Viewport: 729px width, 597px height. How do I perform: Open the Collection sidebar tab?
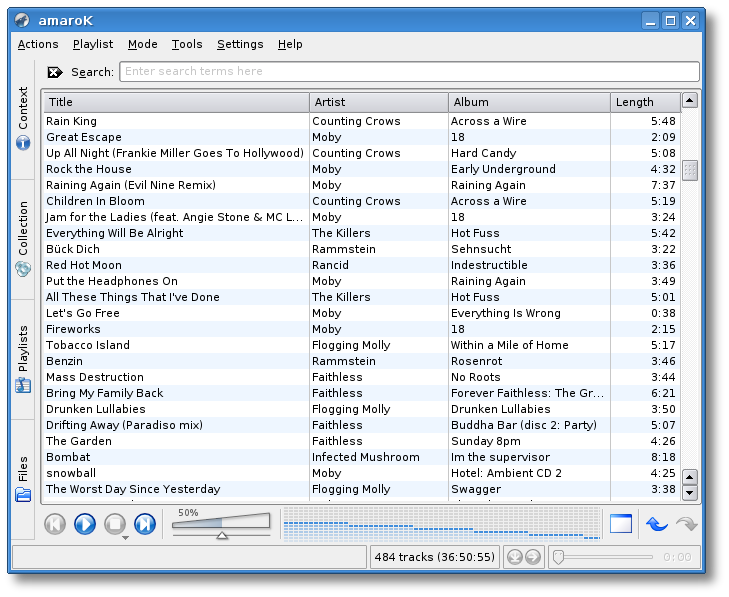tap(23, 239)
